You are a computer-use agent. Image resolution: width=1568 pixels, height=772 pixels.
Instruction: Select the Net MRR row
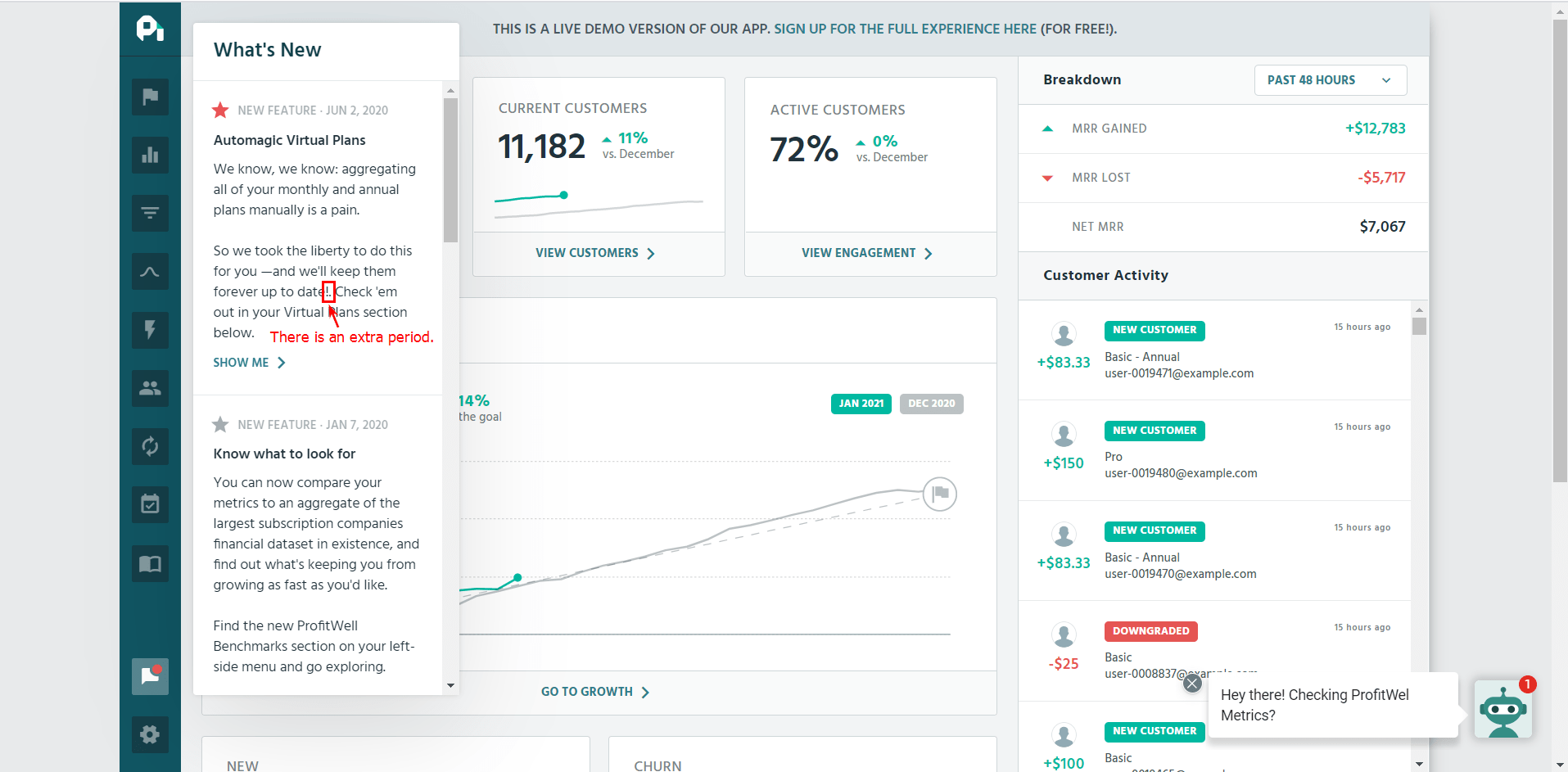[1223, 227]
